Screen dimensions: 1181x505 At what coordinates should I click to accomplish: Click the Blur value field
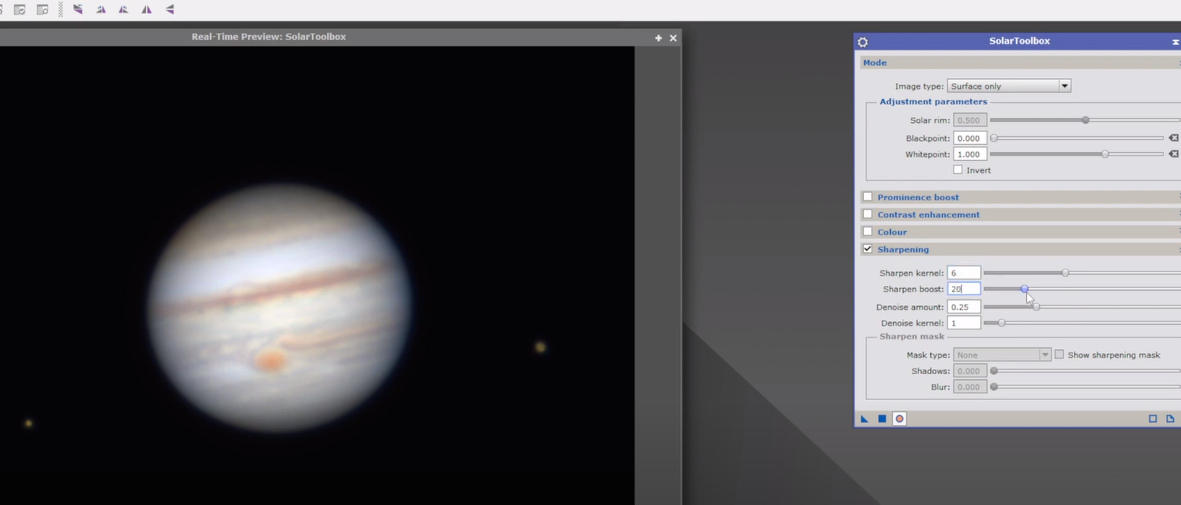[x=970, y=387]
